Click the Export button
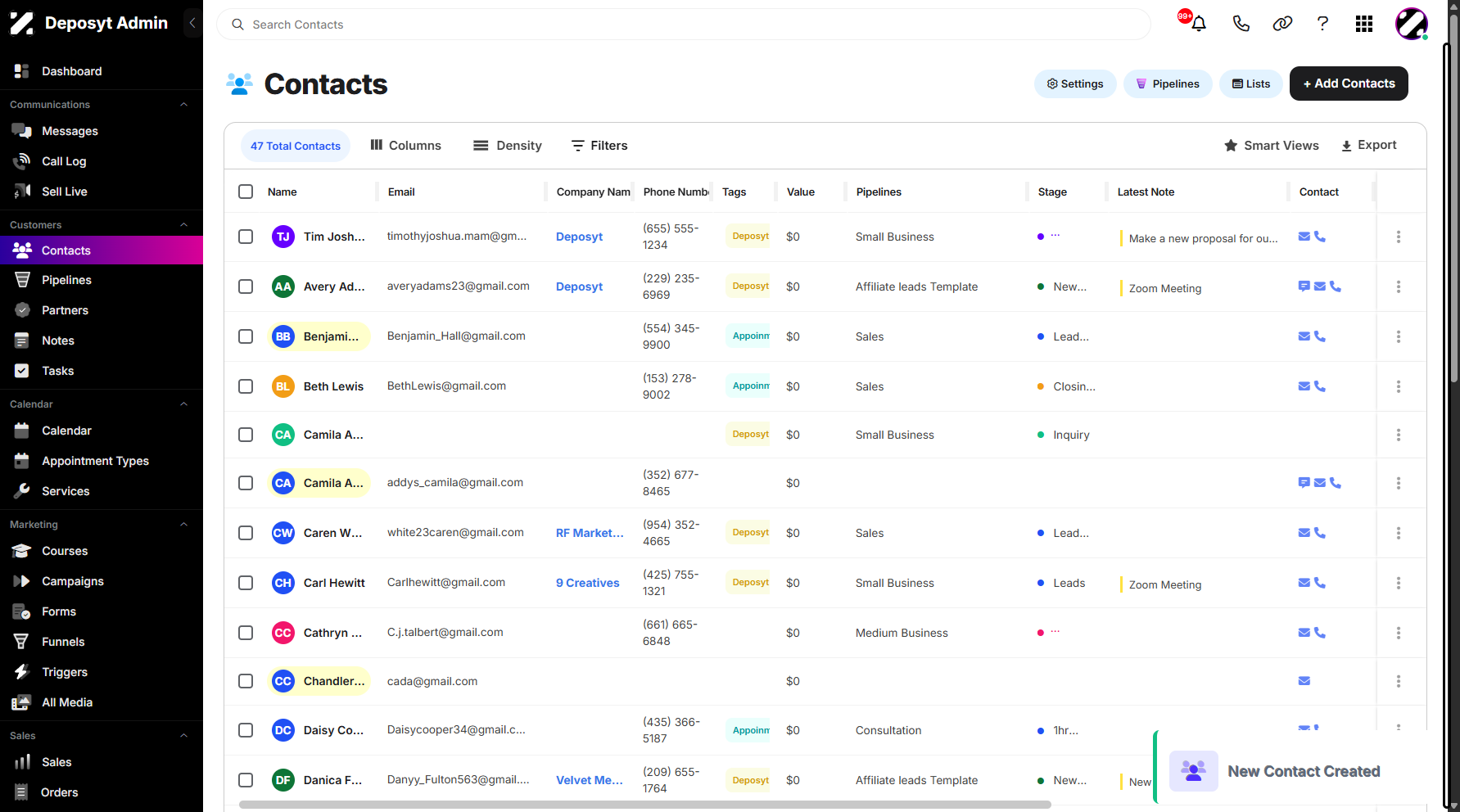Screen dimensions: 1460x812 click(1369, 145)
